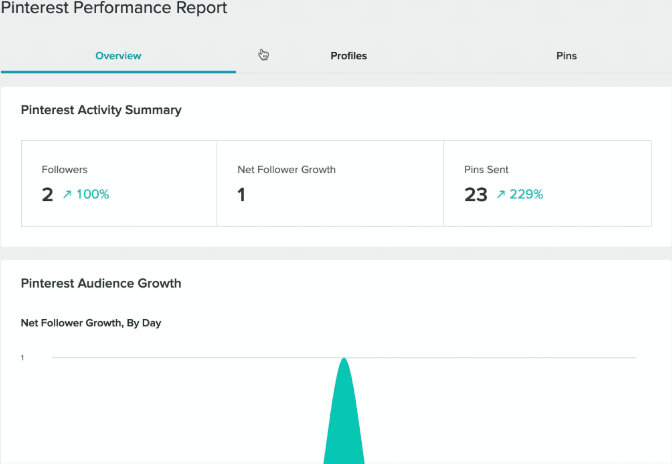This screenshot has height=464, width=672.
Task: Select the 100% Followers change value
Action: tap(93, 195)
